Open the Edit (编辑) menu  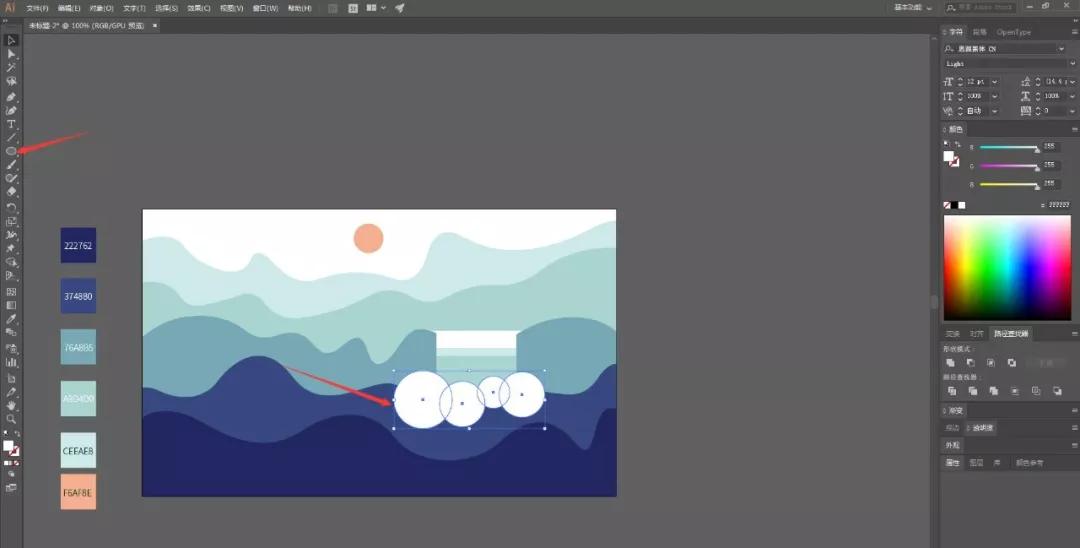pos(69,8)
